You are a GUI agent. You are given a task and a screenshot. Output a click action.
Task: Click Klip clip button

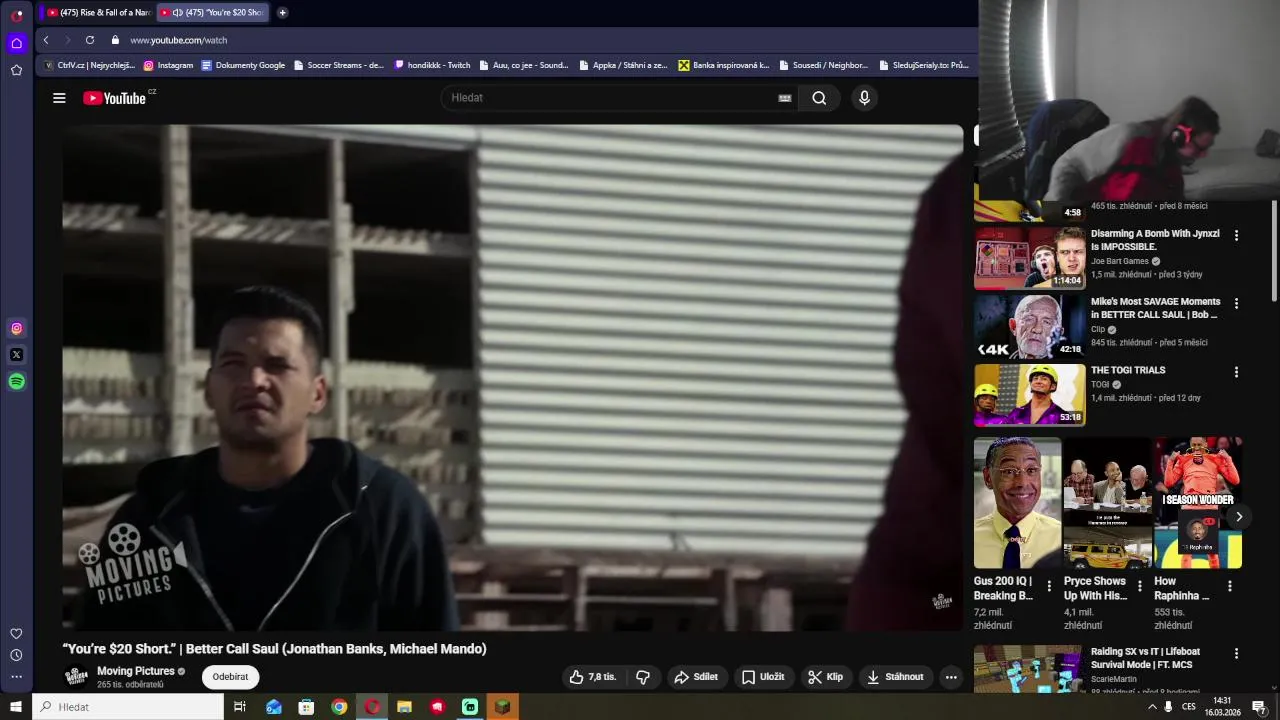825,677
